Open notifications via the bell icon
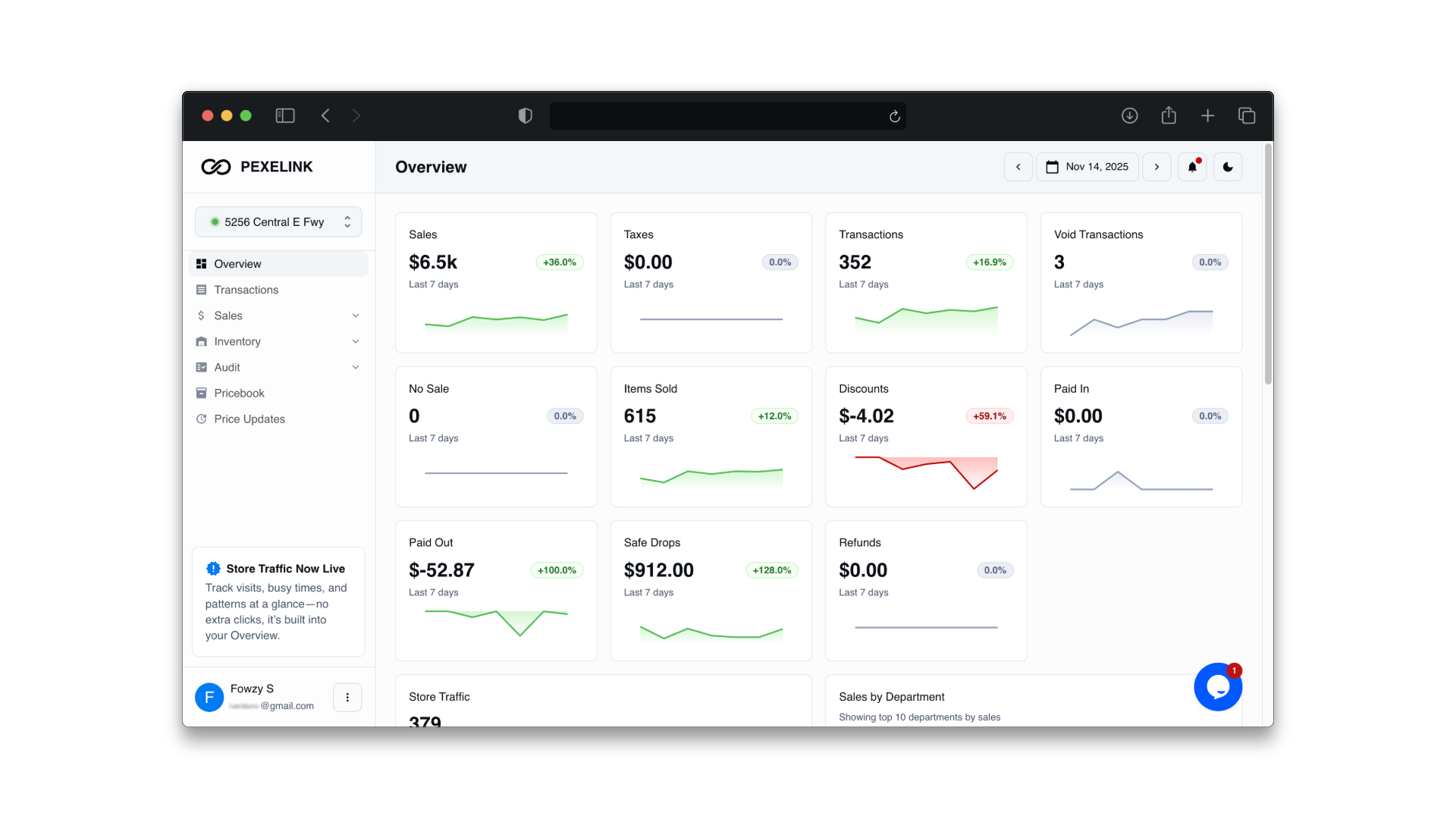The width and height of the screenshot is (1456, 819). click(1191, 167)
